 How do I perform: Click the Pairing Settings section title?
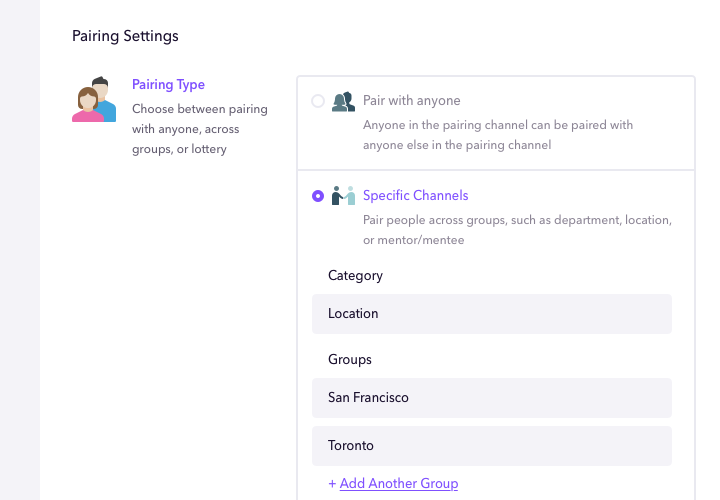pyautogui.click(x=125, y=36)
